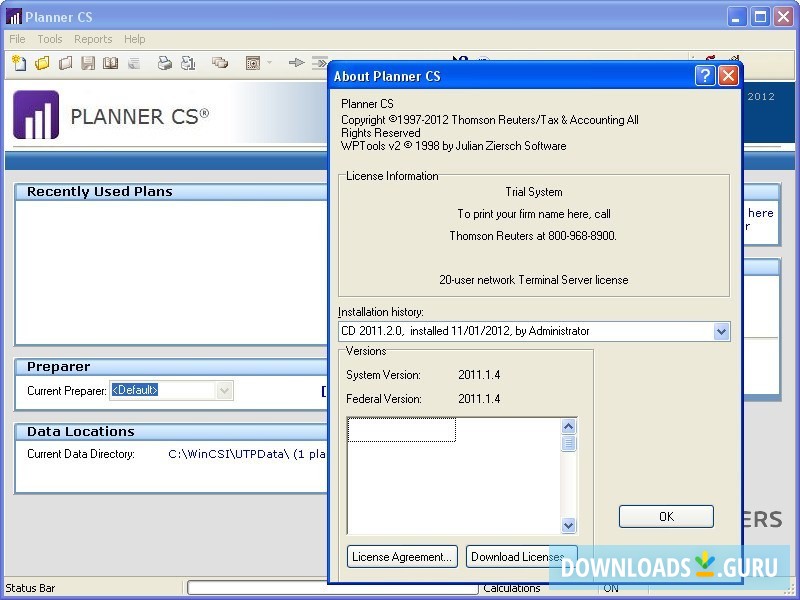800x600 pixels.
Task: Open the File menu
Action: coord(16,39)
